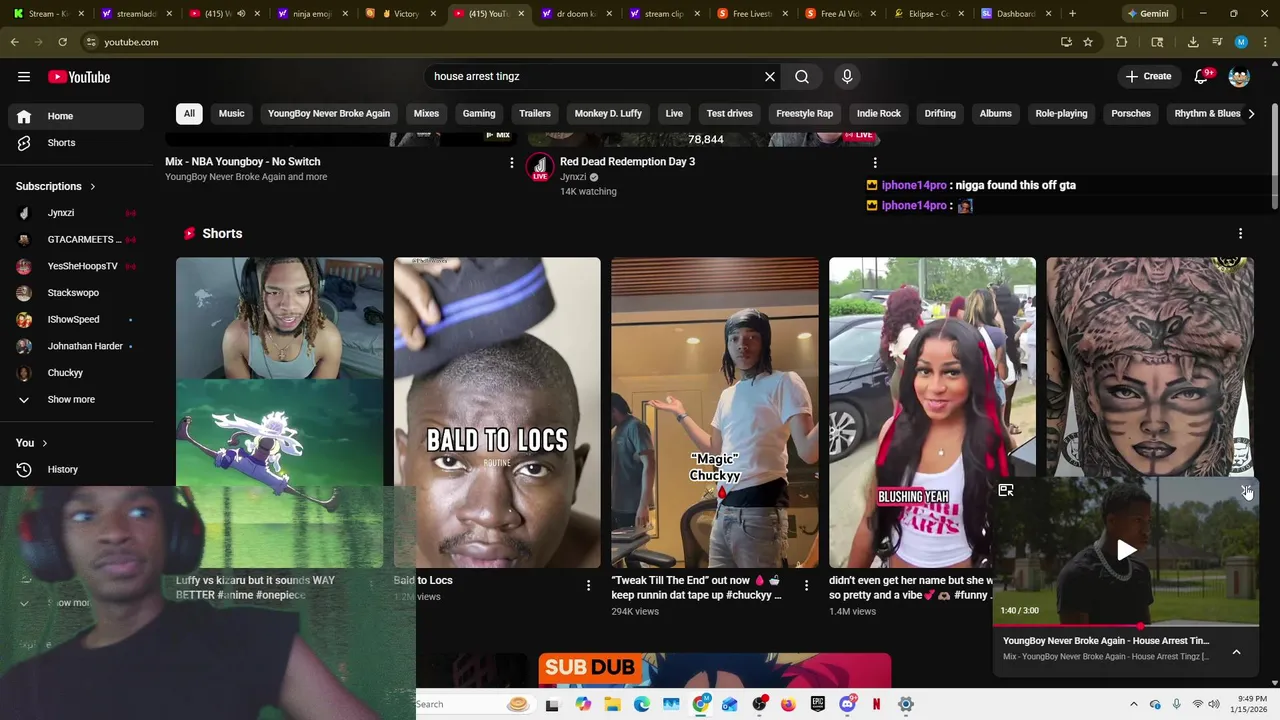Viewport: 1280px width, 720px height.
Task: Open History in the sidebar
Action: tap(76, 469)
